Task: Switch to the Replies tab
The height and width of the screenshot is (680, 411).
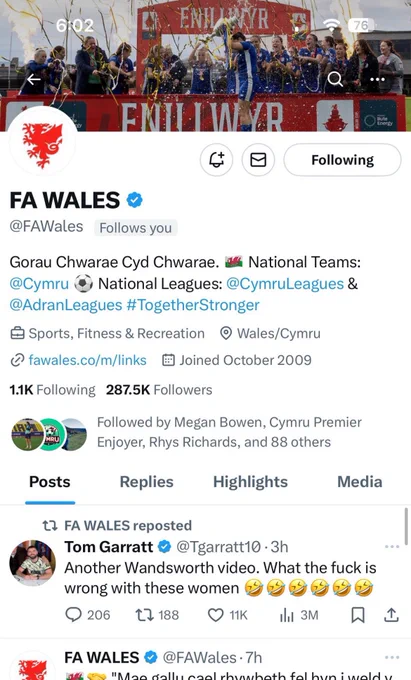Action: pos(147,482)
